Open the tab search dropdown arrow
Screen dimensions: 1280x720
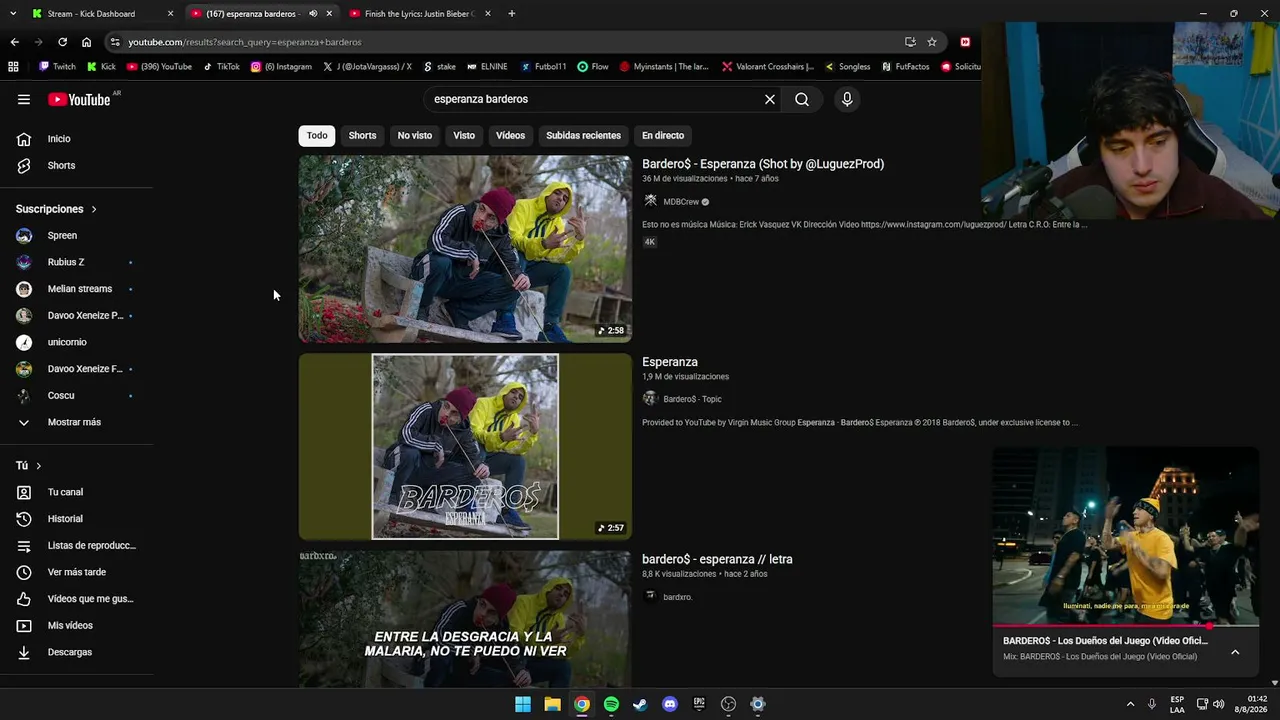point(12,14)
